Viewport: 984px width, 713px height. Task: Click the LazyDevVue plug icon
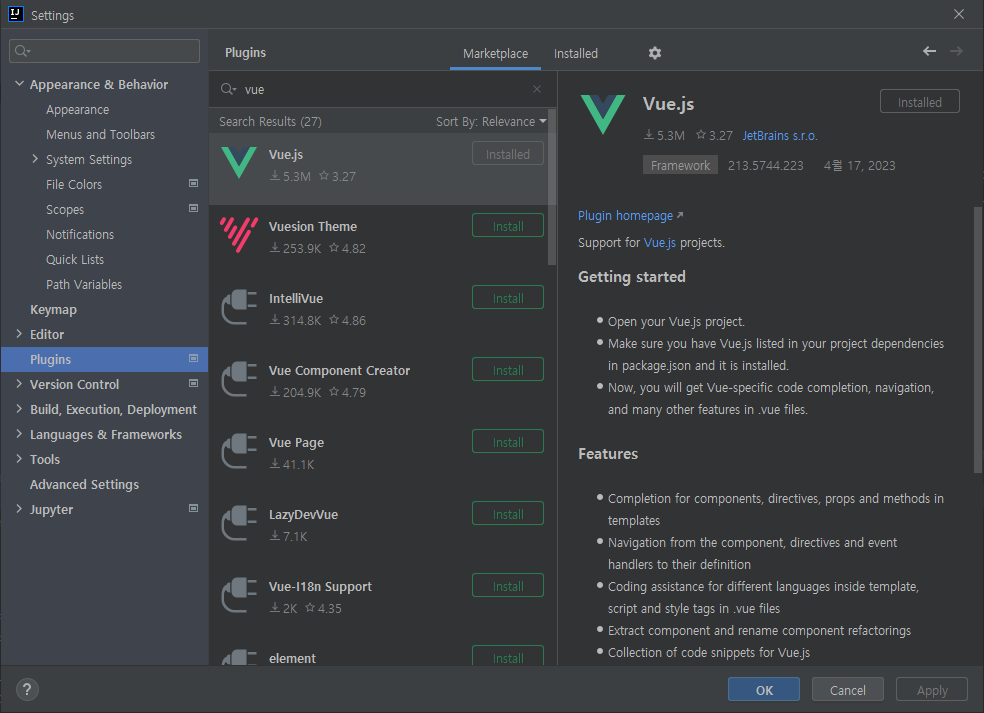click(x=239, y=523)
